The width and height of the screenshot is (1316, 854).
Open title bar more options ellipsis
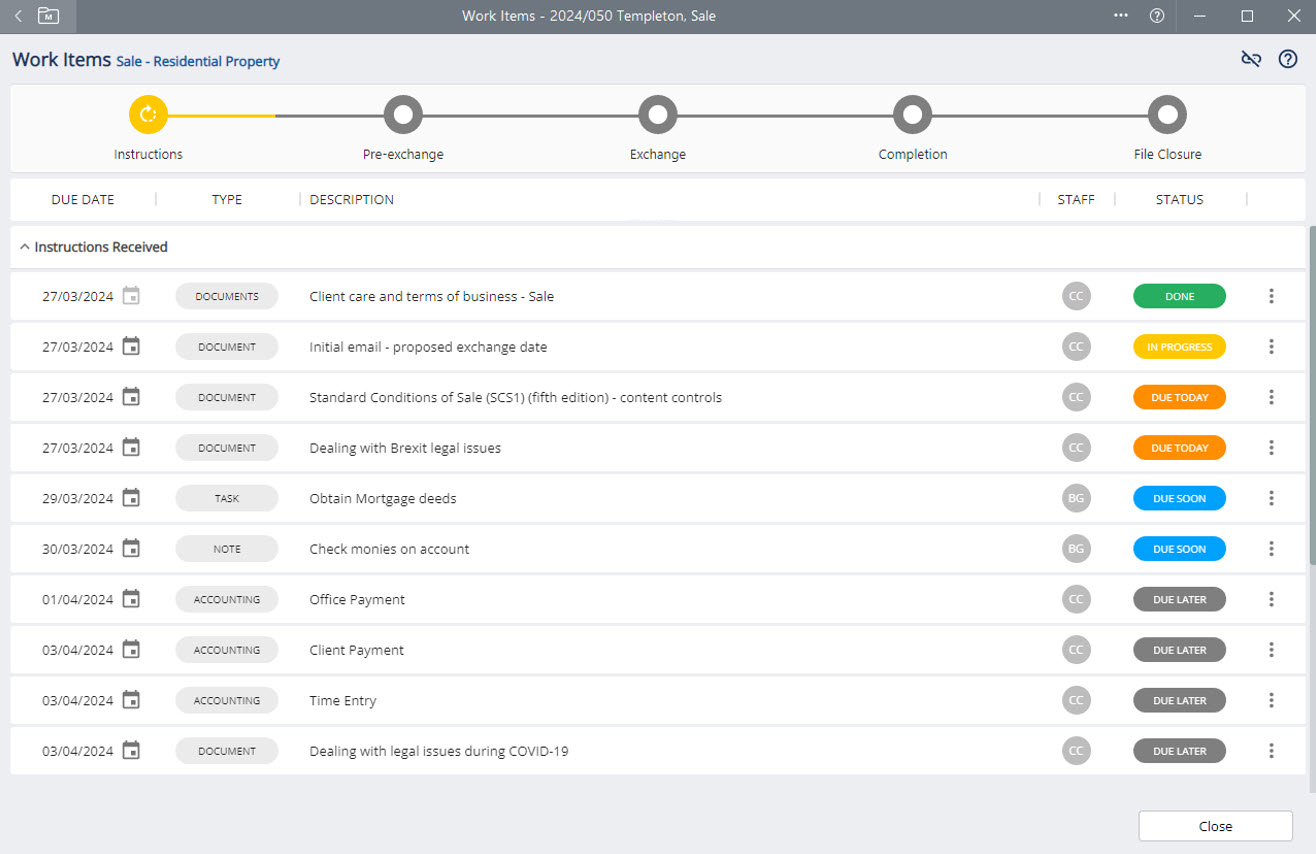click(1121, 16)
